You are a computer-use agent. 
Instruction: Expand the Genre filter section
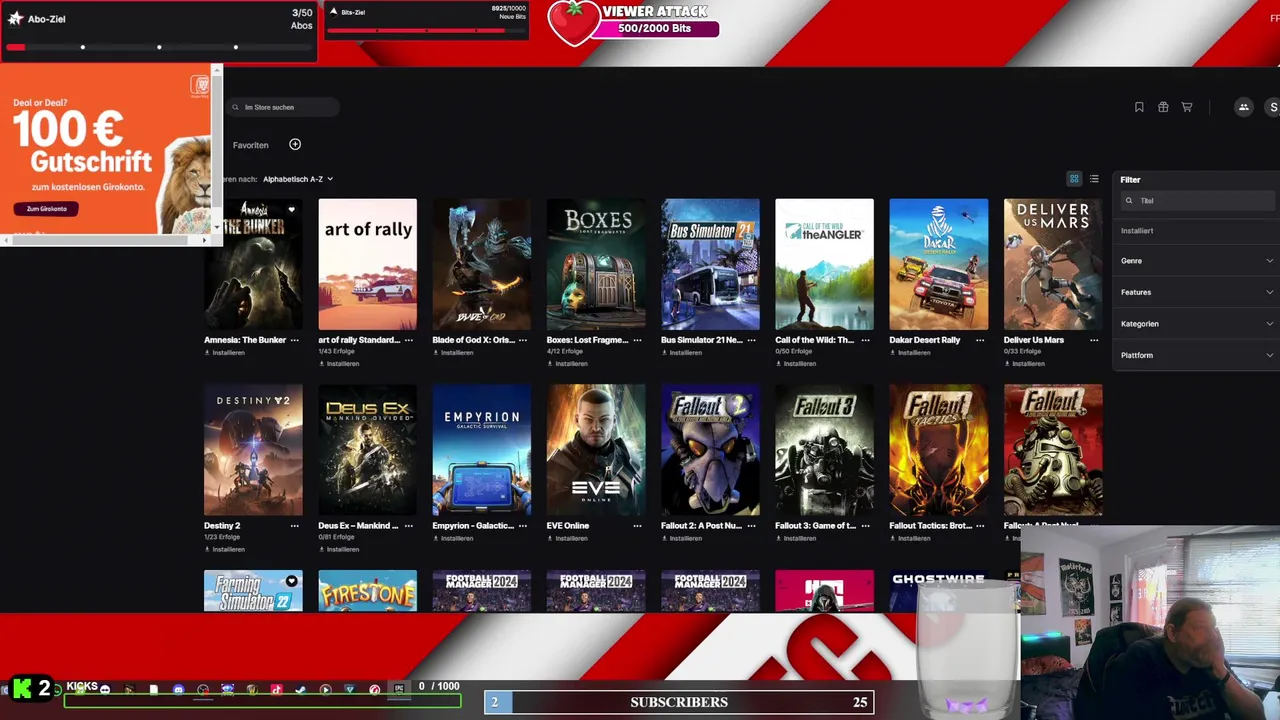[x=1197, y=261]
